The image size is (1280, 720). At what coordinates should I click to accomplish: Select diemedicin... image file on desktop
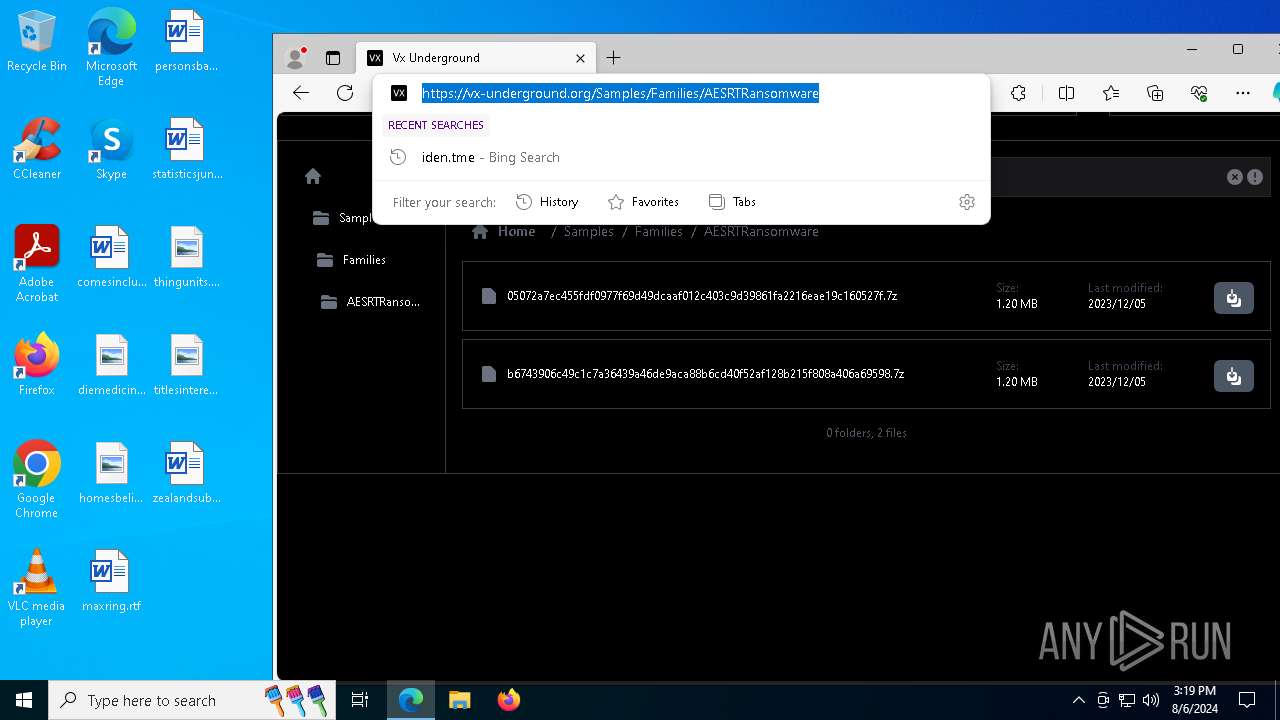(x=111, y=365)
